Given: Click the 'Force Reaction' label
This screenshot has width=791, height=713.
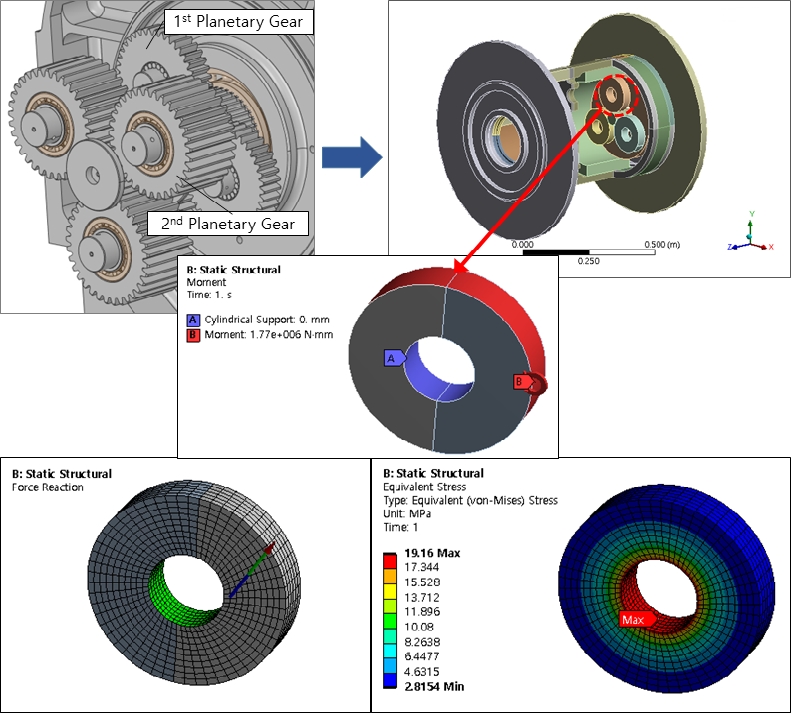Looking at the screenshot, I should [47, 487].
